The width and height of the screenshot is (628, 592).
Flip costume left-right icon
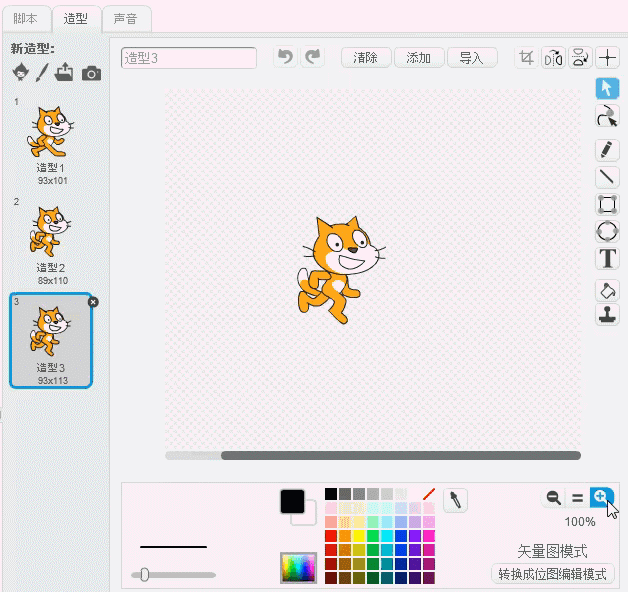point(553,58)
